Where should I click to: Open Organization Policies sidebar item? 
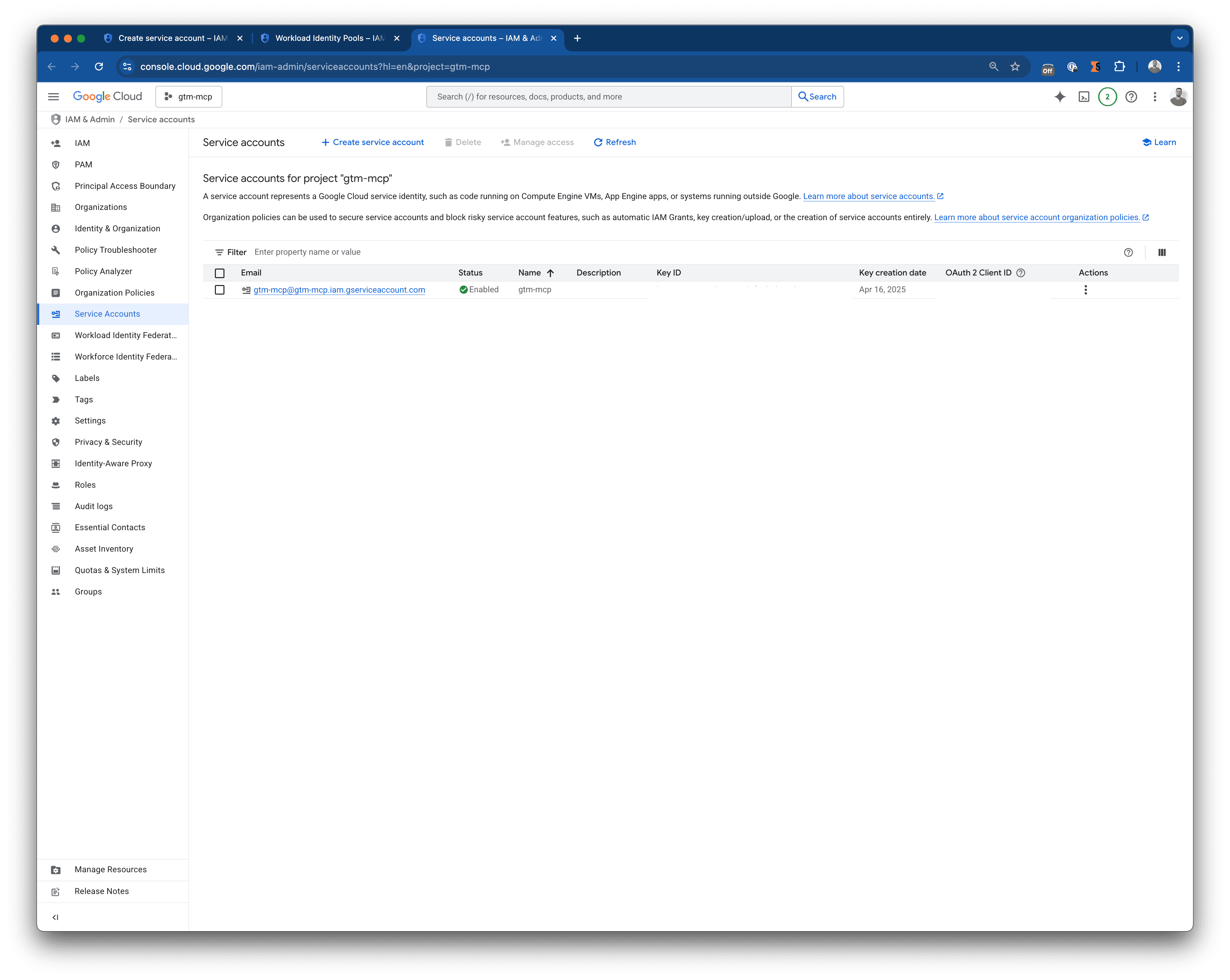click(113, 293)
